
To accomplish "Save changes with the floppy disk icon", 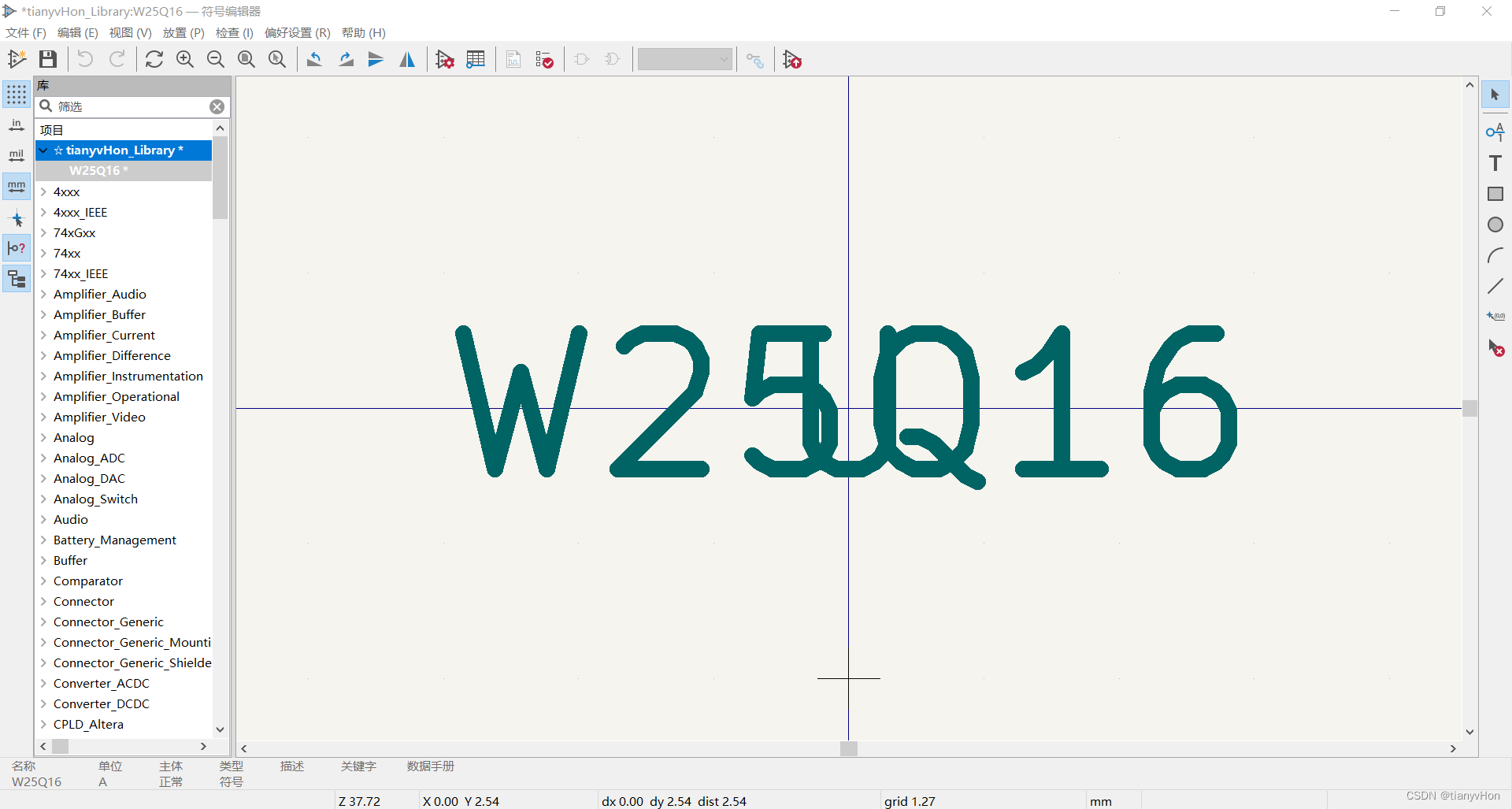I will pos(48,59).
